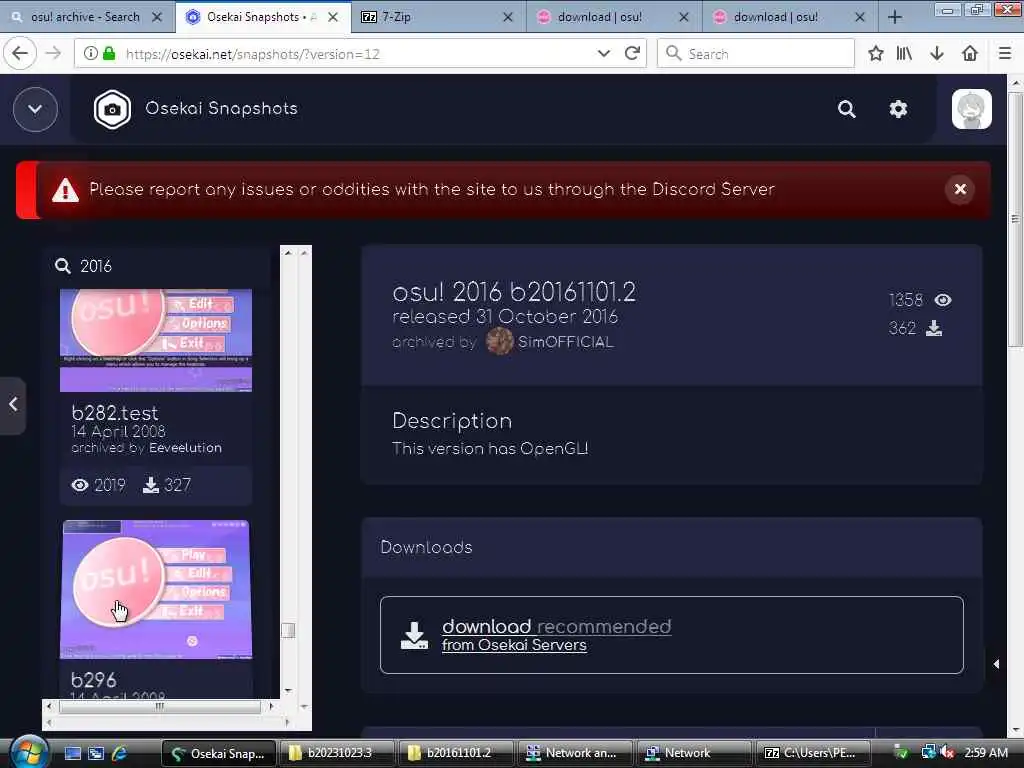Open the b296 snapshot thumbnail

(x=156, y=590)
